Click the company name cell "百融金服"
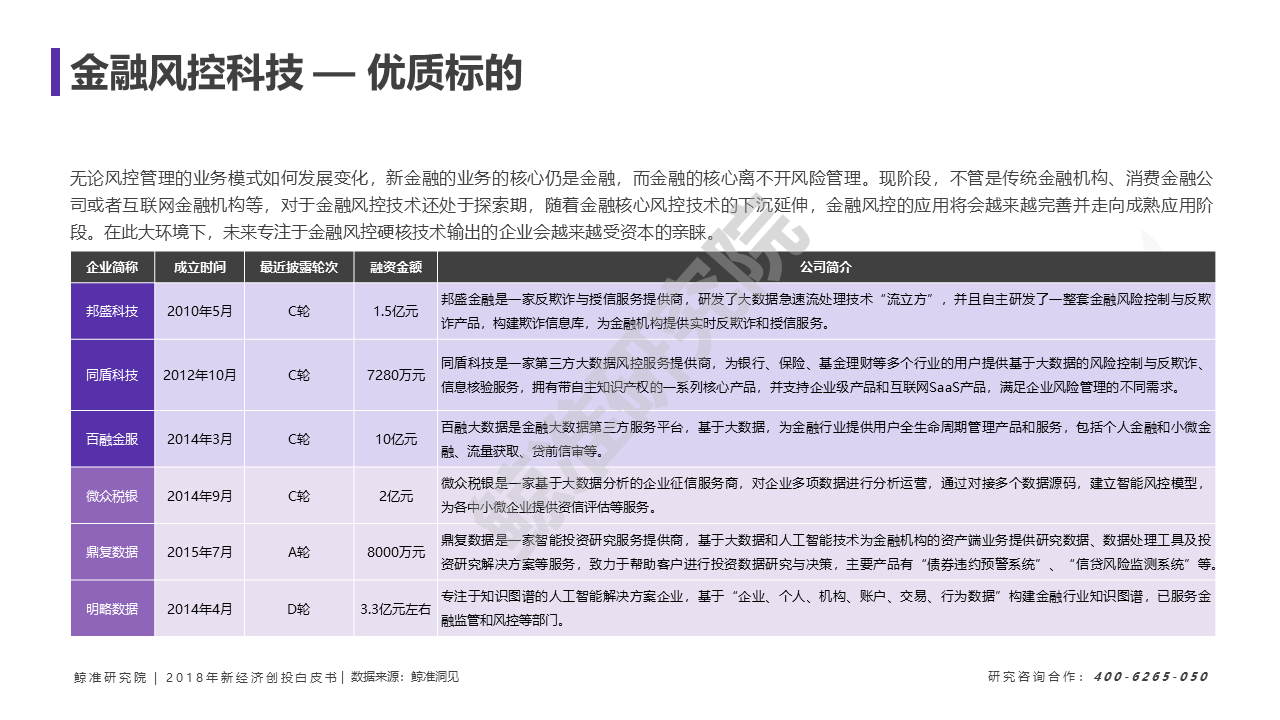The width and height of the screenshot is (1280, 720). pos(112,439)
